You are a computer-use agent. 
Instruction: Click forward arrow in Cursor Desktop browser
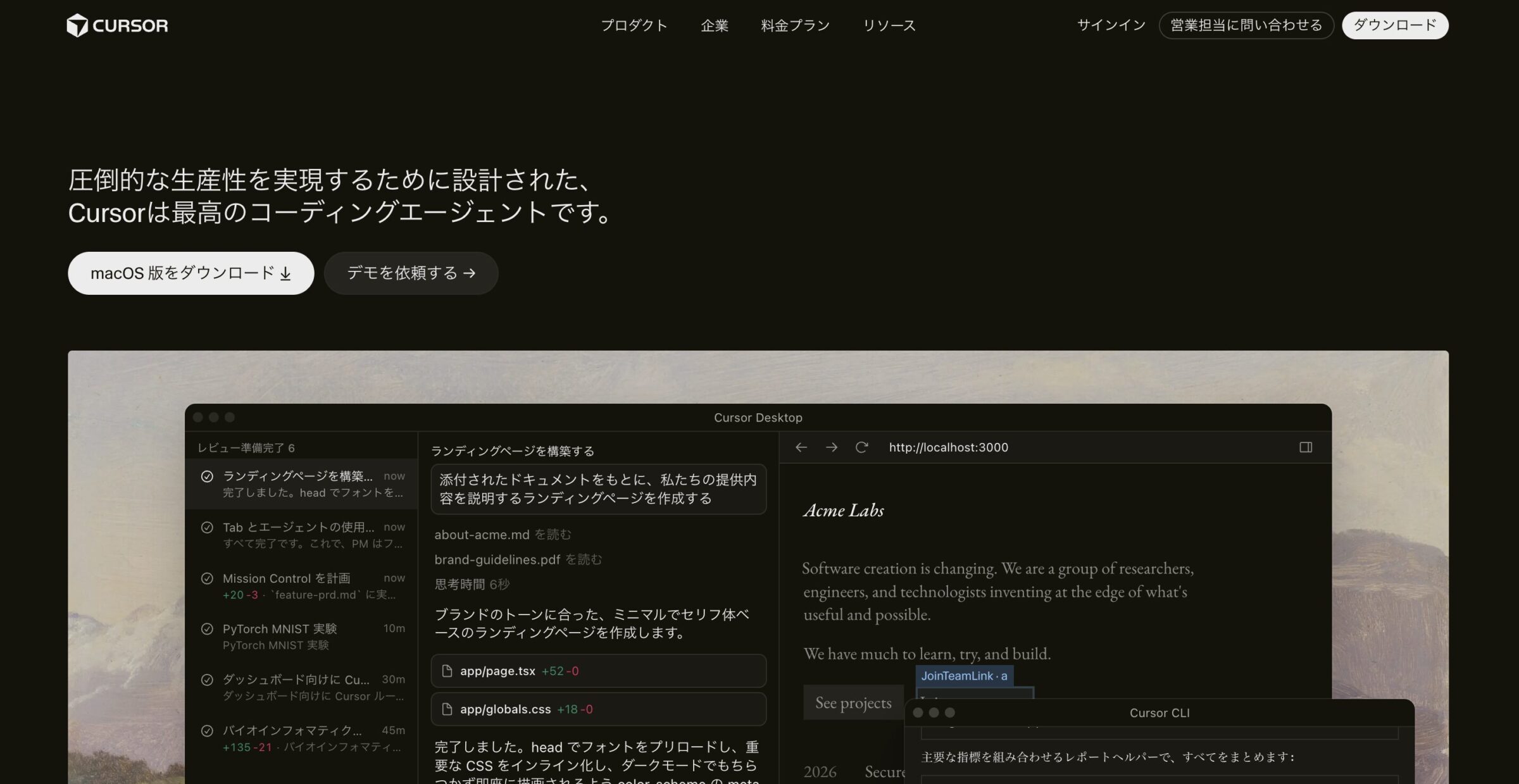click(x=832, y=447)
